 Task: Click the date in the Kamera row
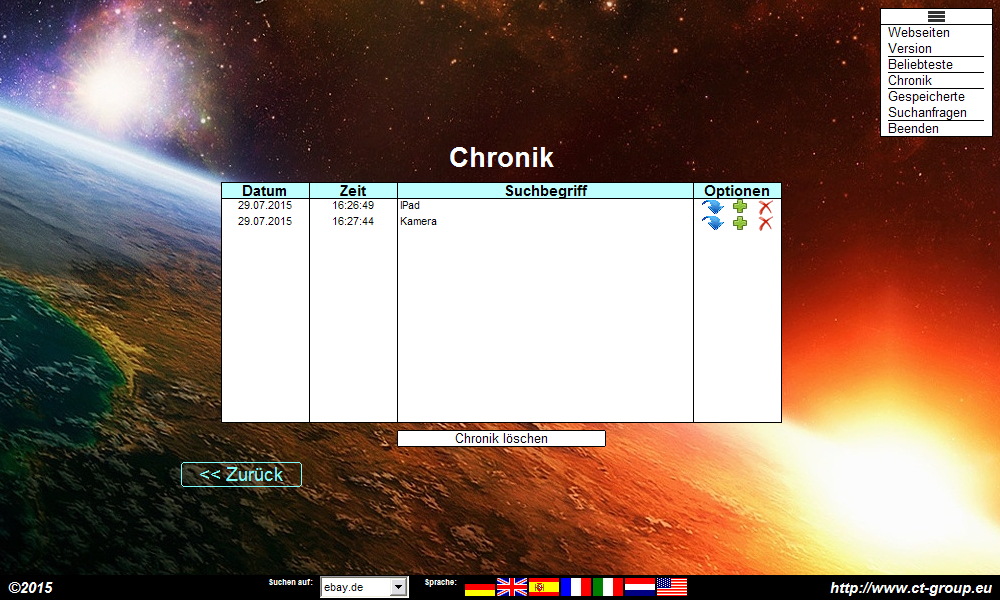coord(265,221)
